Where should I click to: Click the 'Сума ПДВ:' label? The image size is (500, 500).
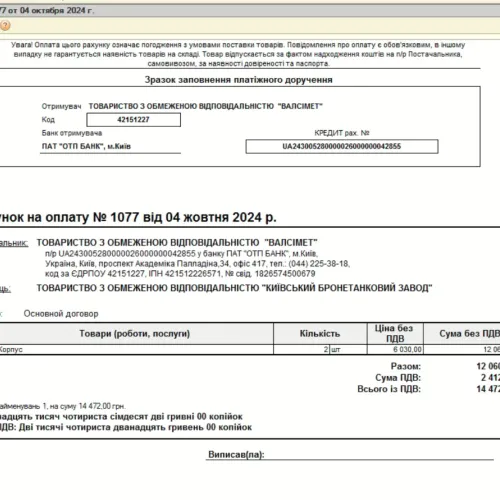click(398, 378)
